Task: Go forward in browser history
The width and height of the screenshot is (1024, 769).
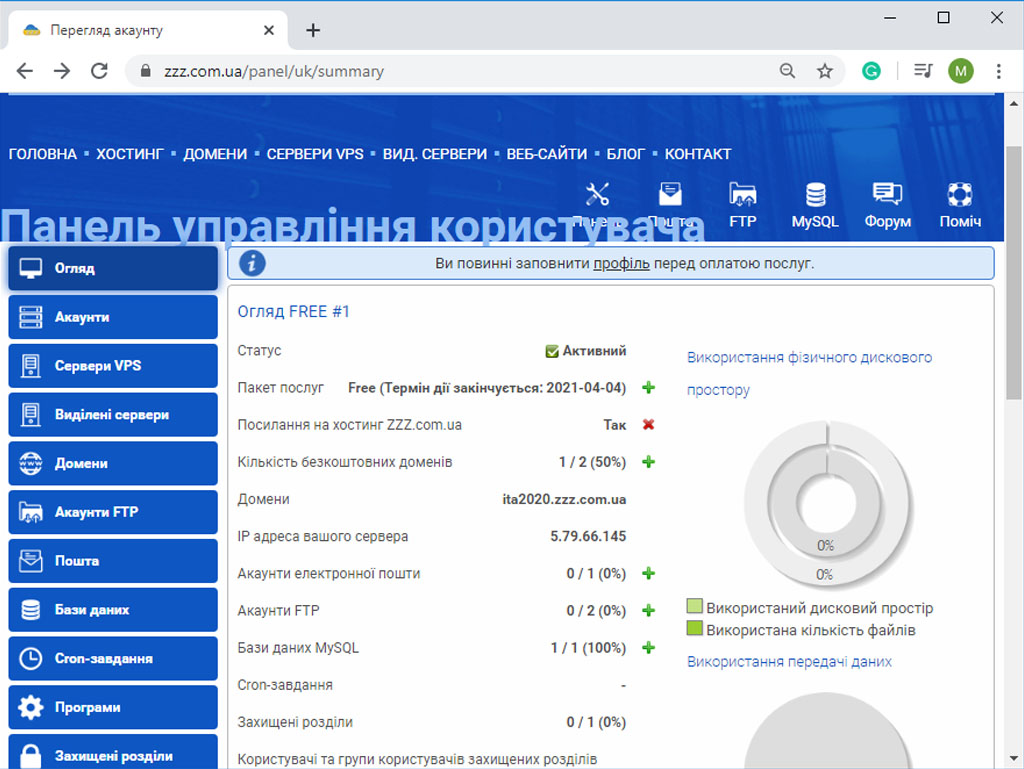Action: (x=62, y=71)
